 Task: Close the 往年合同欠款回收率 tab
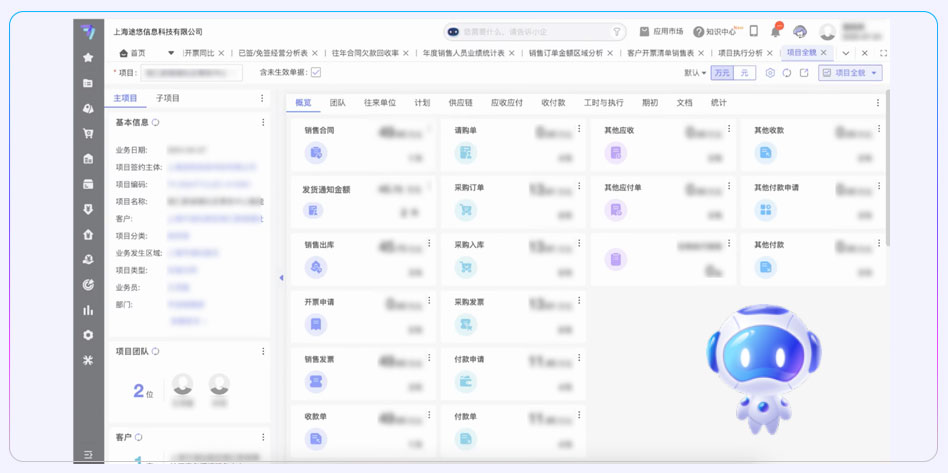pos(406,53)
